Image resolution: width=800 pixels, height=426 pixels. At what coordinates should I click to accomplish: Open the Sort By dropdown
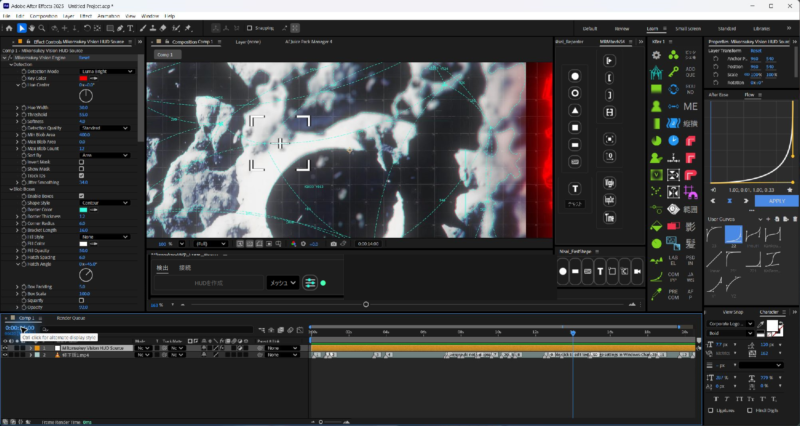click(x=105, y=155)
